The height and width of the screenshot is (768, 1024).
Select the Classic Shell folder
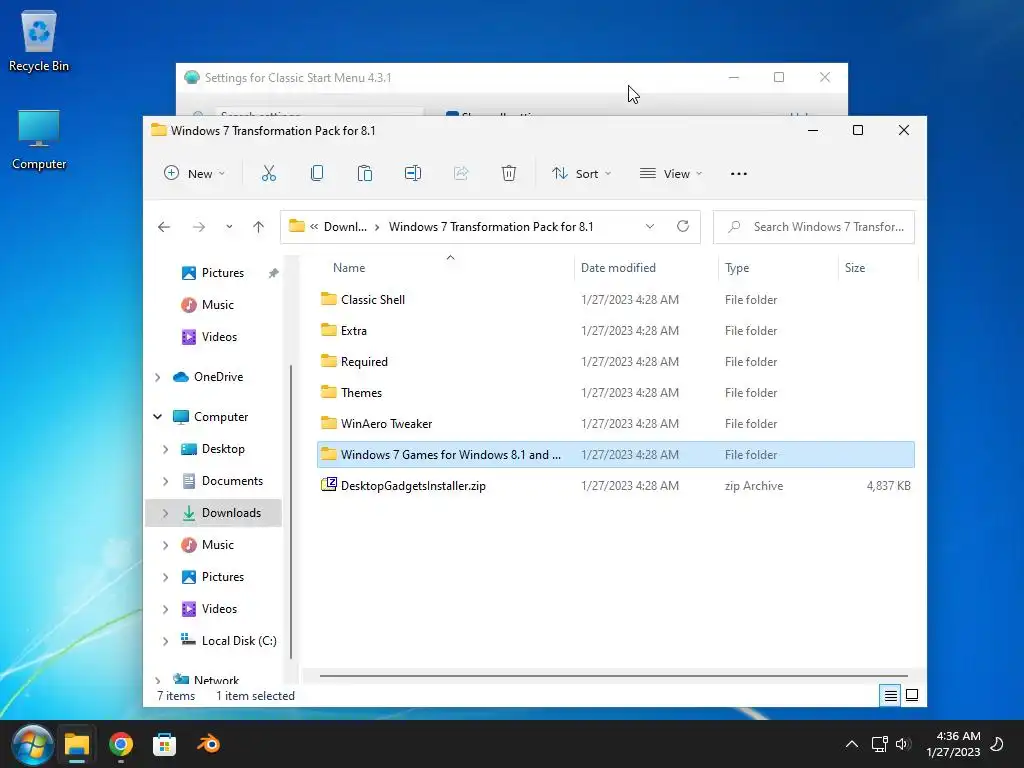pyautogui.click(x=615, y=300)
